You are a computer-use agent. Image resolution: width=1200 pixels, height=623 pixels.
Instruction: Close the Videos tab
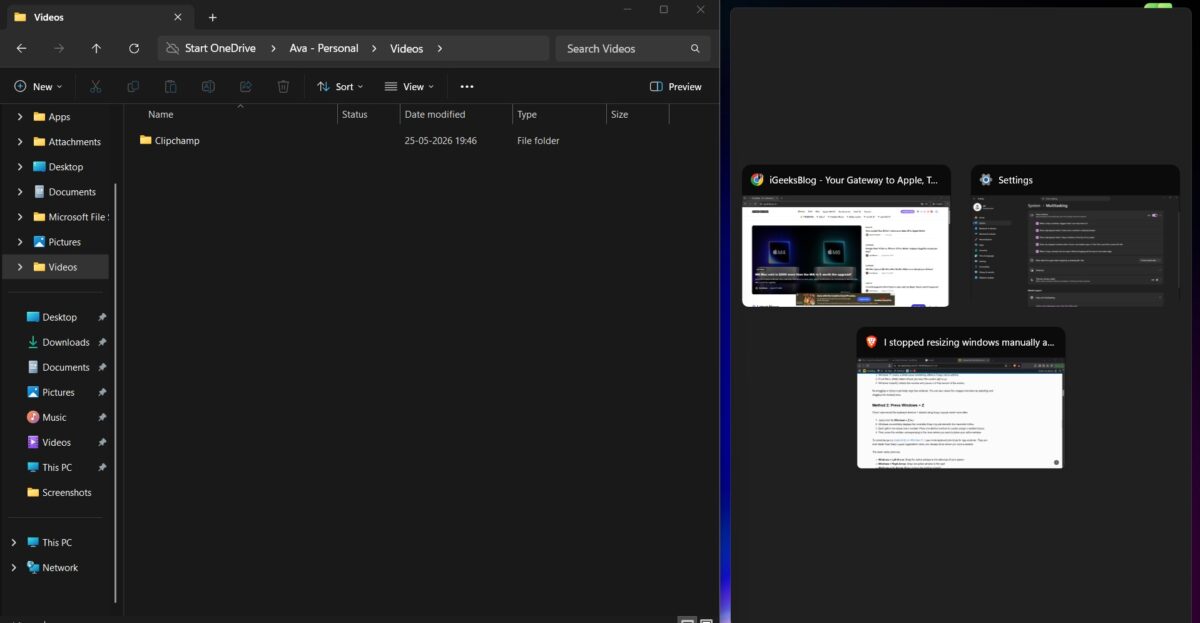pos(178,17)
